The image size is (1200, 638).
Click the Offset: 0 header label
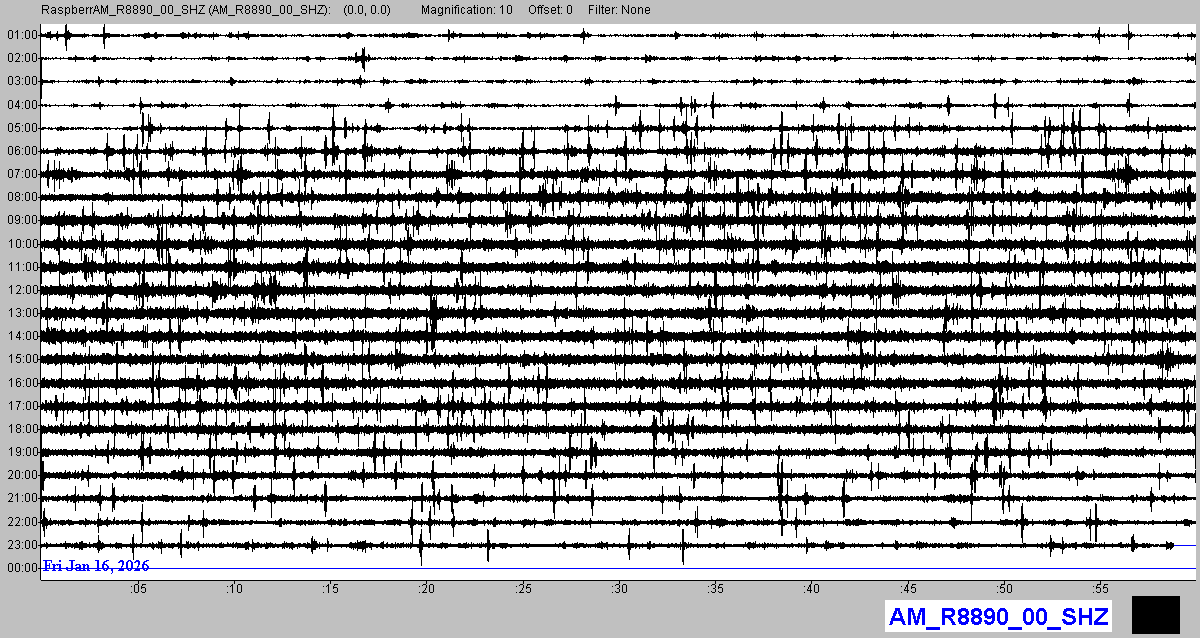[551, 10]
